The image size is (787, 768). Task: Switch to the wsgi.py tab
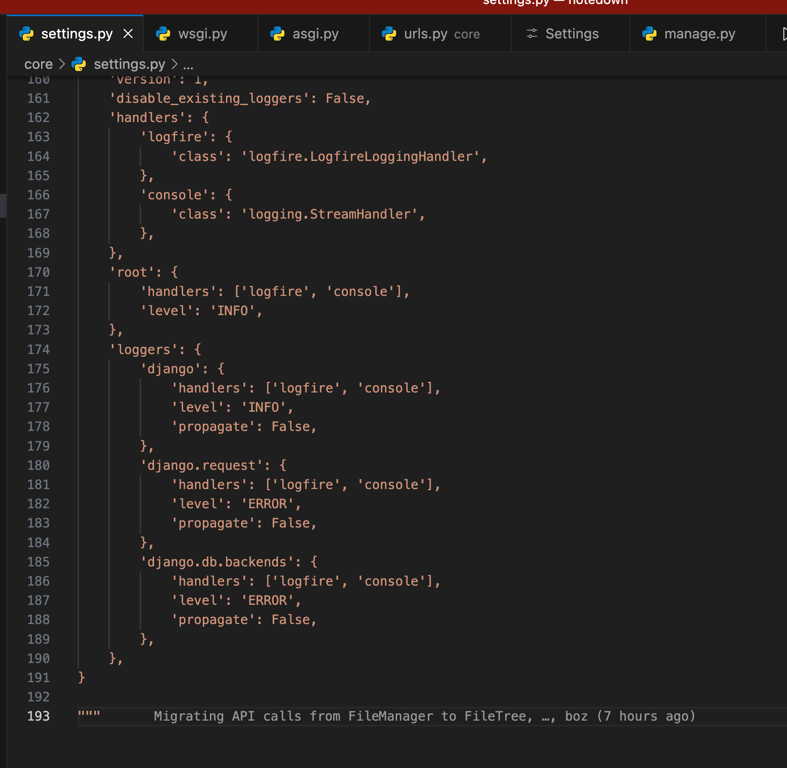tap(201, 34)
